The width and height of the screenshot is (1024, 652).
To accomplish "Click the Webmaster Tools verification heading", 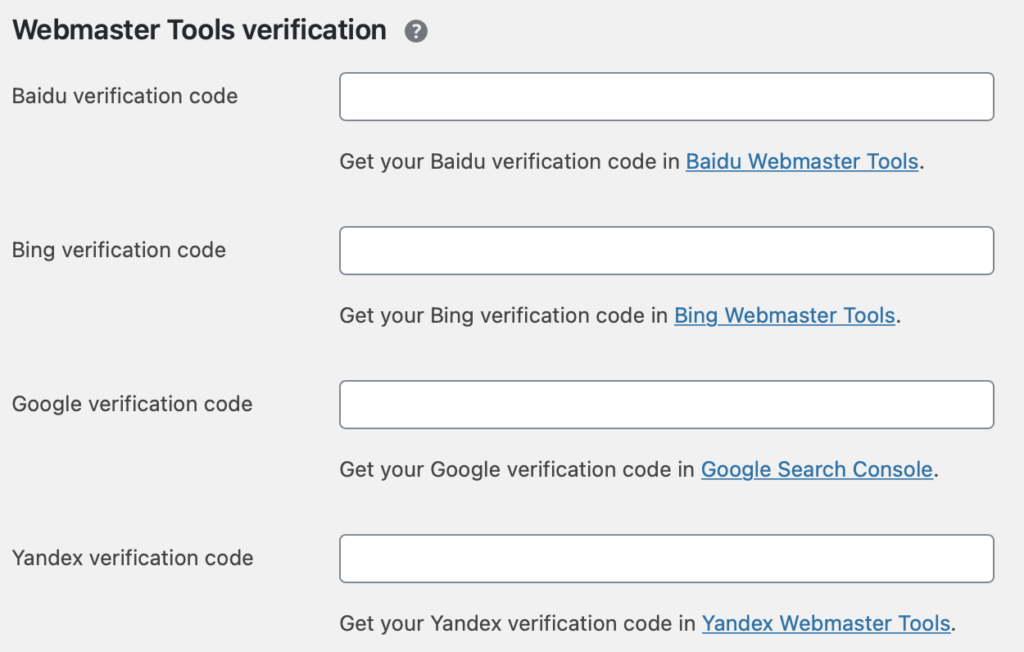I will 197,29.
